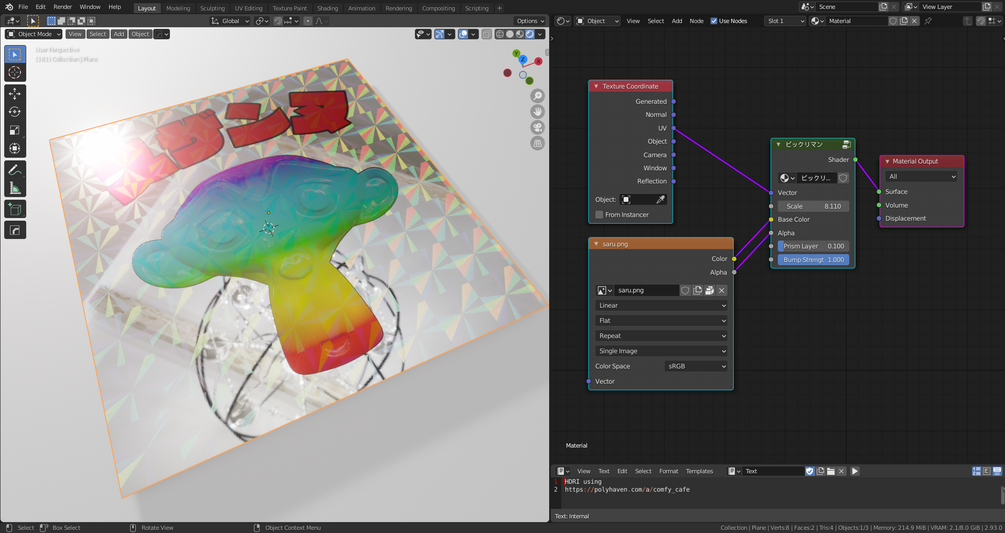Toggle viewport overlays button

coord(463,34)
